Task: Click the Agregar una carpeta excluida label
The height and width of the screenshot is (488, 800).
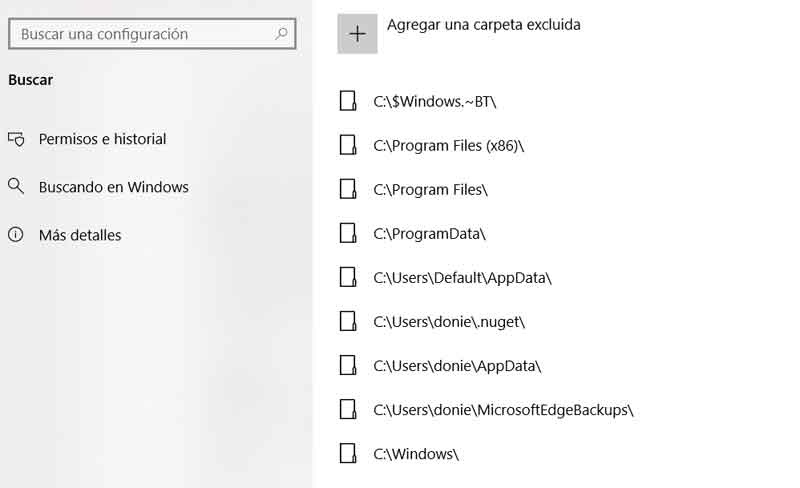Action: tap(483, 24)
